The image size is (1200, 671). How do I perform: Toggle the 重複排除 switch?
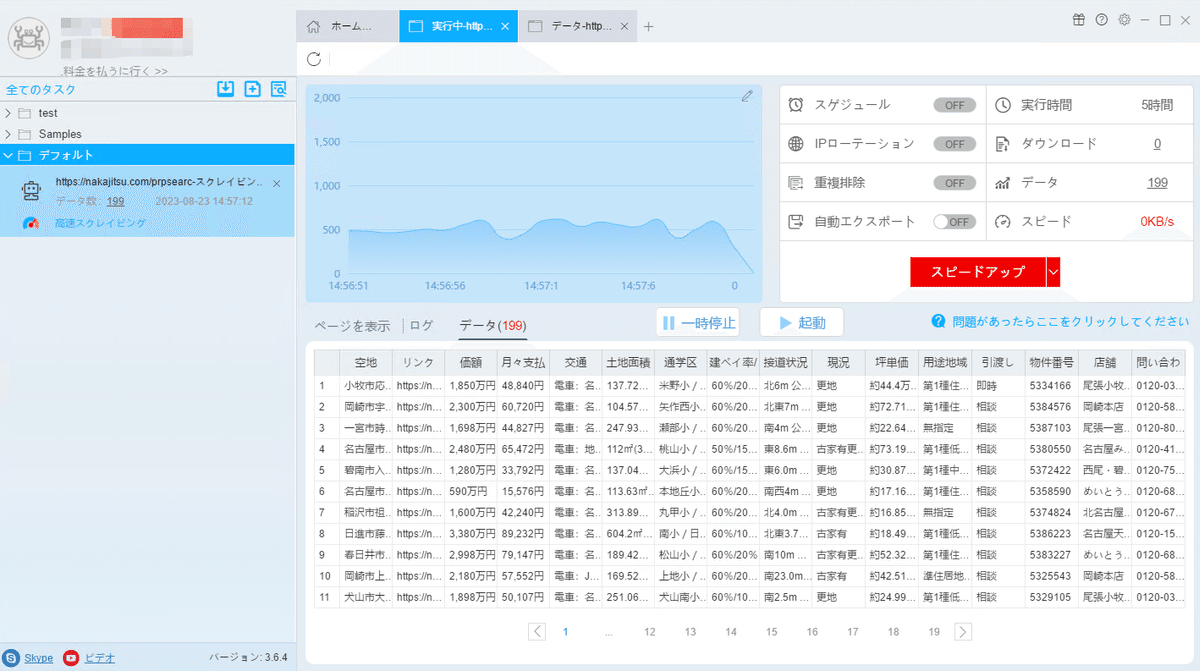pyautogui.click(x=955, y=183)
